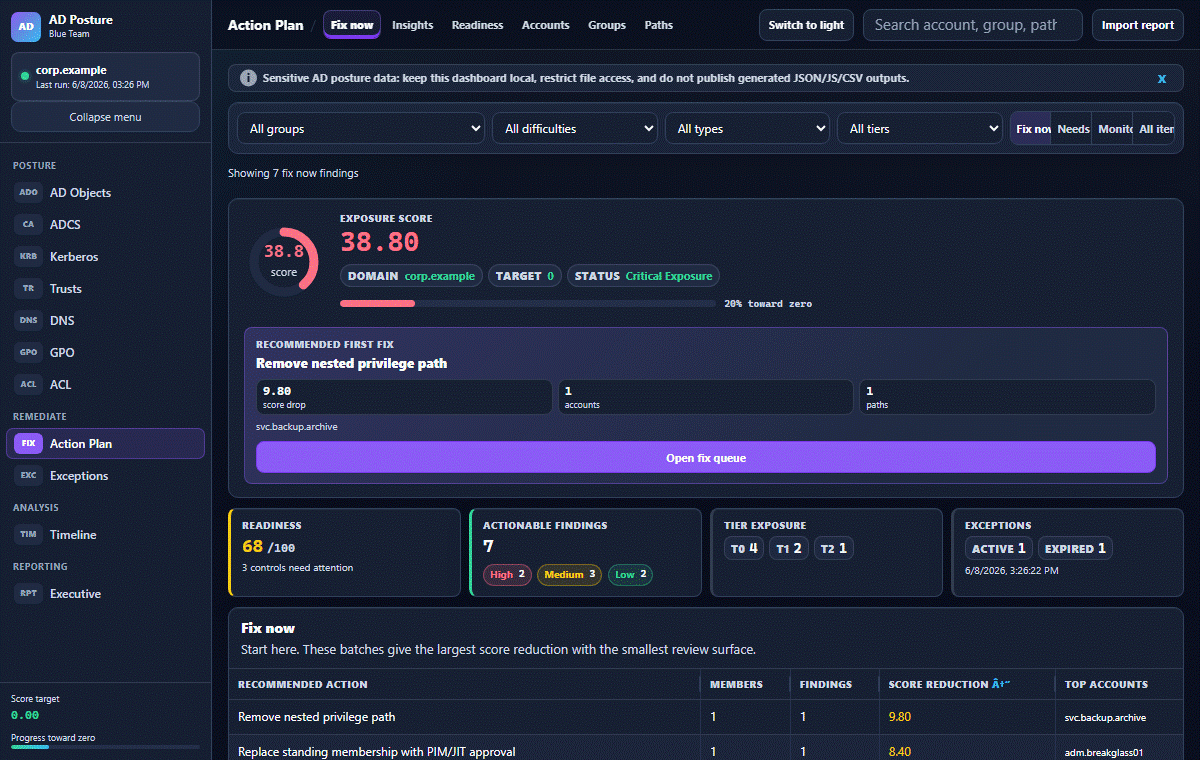Click the EXC icon beside Exceptions
This screenshot has width=1200, height=760.
click(28, 475)
